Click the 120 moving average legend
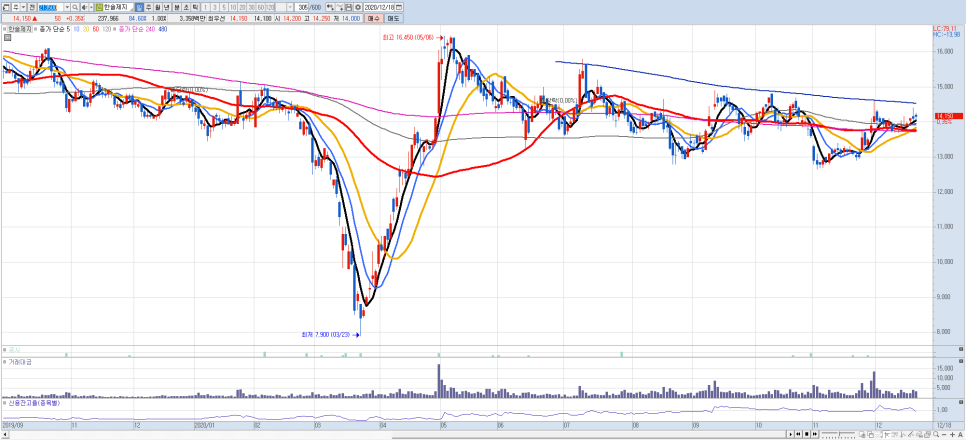This screenshot has width=966, height=440. coord(107,29)
